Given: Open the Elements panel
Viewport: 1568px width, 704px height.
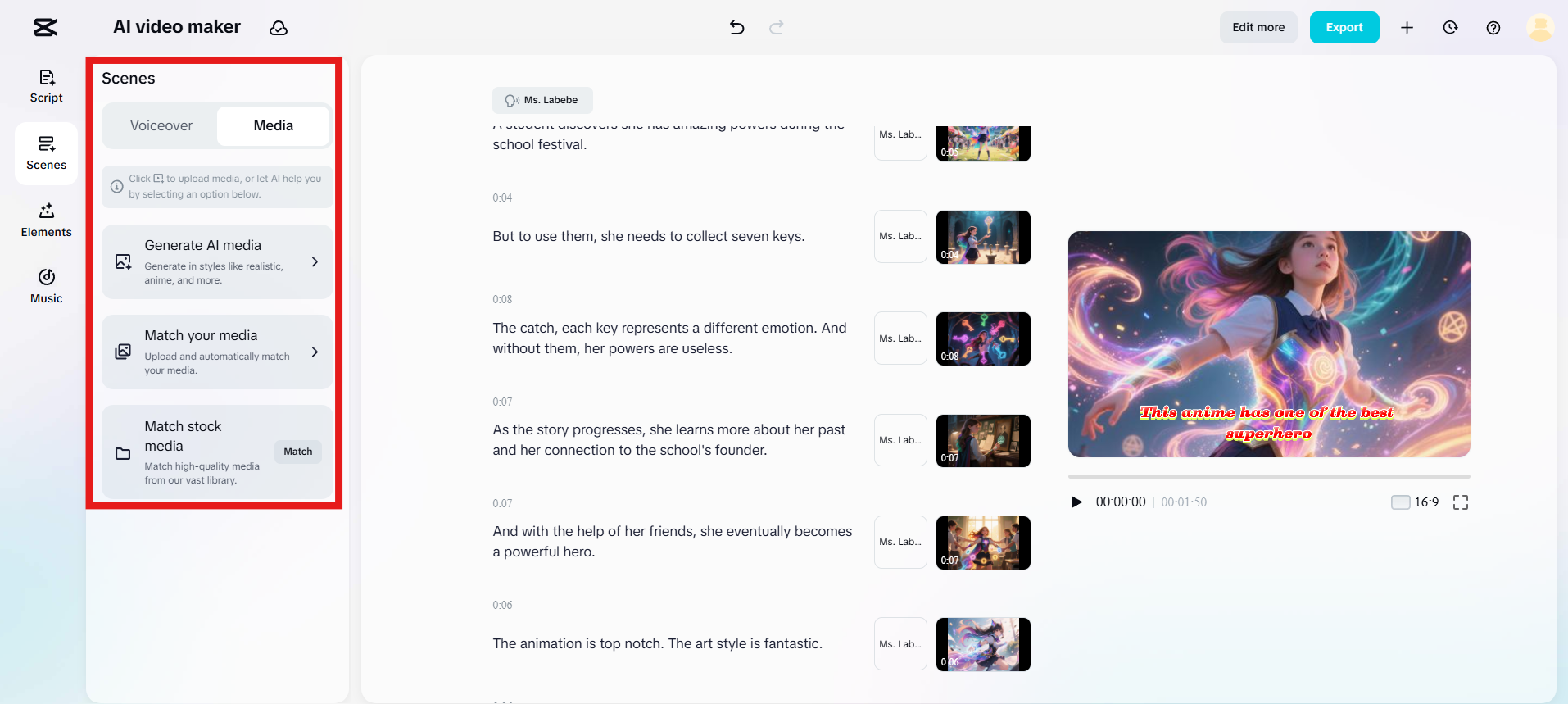Looking at the screenshot, I should click(46, 220).
